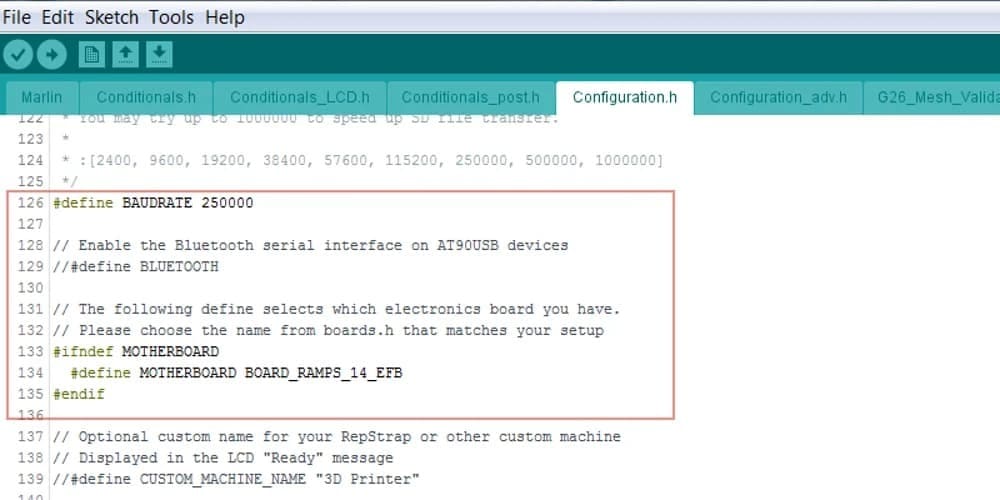The height and width of the screenshot is (500, 1000).
Task: Create a new sketch with the New icon
Action: click(91, 55)
